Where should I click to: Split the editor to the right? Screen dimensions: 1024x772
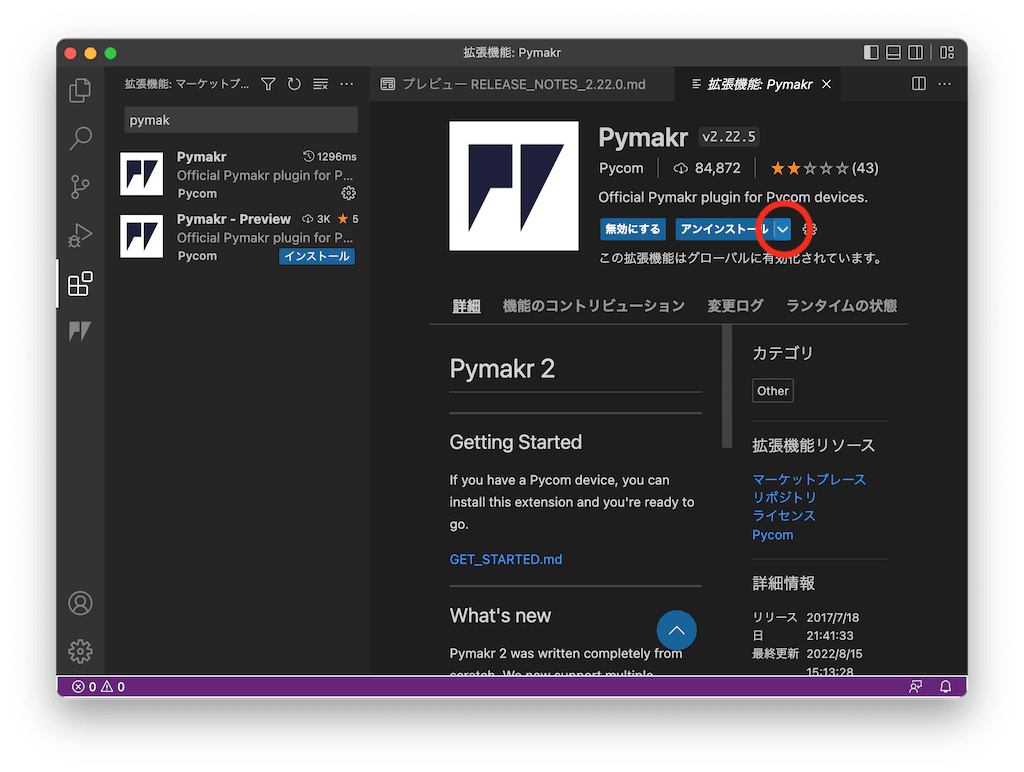pyautogui.click(x=919, y=84)
